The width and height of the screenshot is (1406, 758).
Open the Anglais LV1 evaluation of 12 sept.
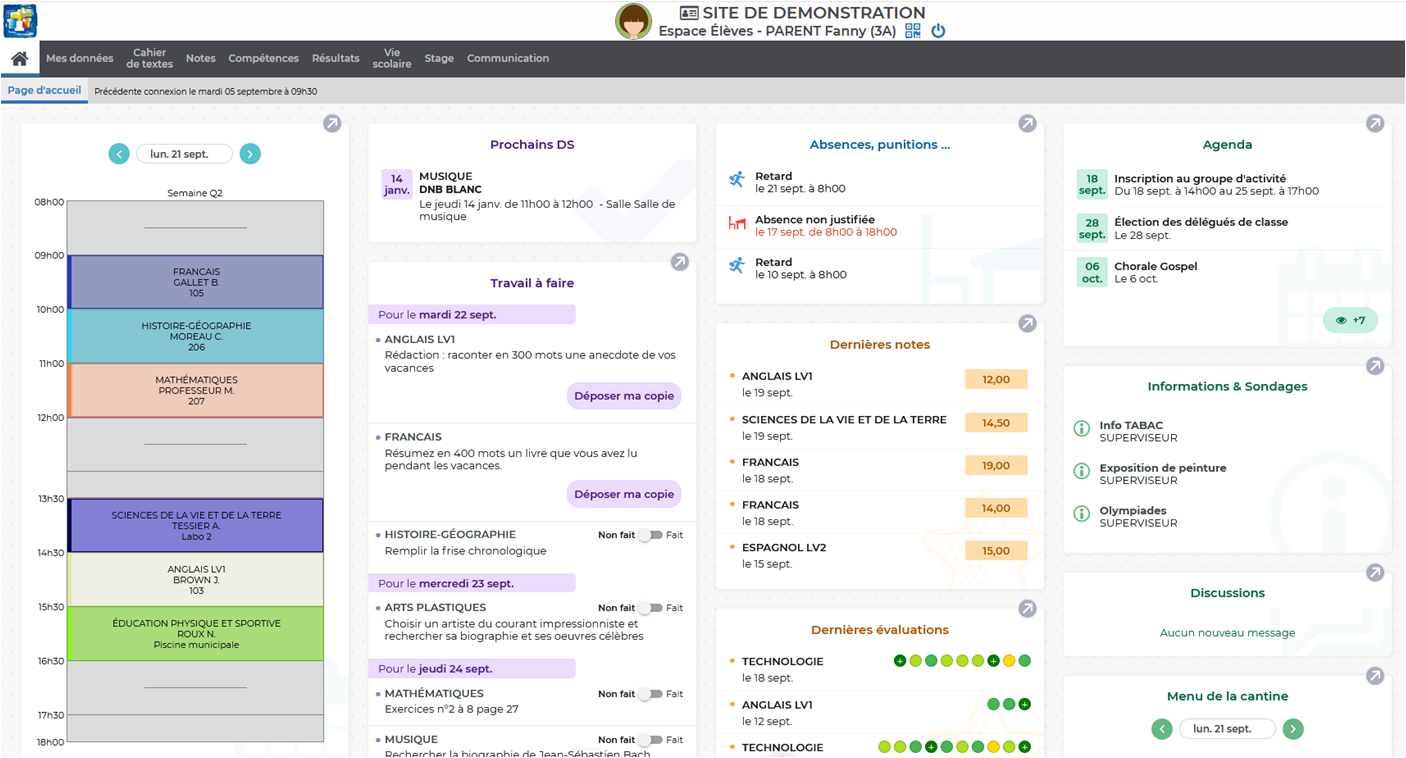pos(880,713)
